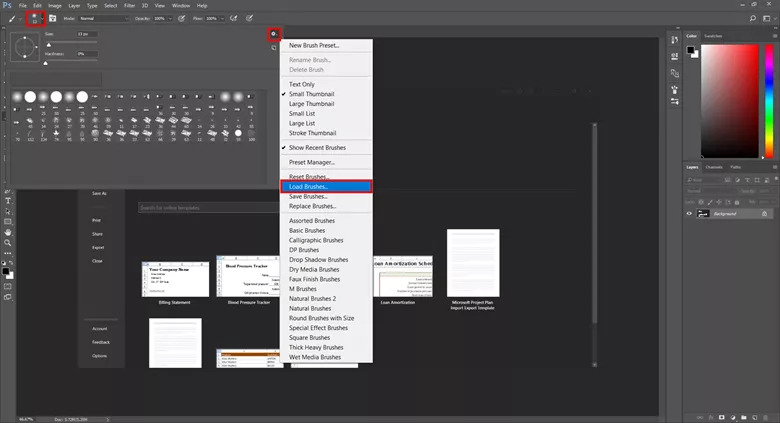
Task: Select the Zoom tool in toolbar
Action: tap(8, 243)
